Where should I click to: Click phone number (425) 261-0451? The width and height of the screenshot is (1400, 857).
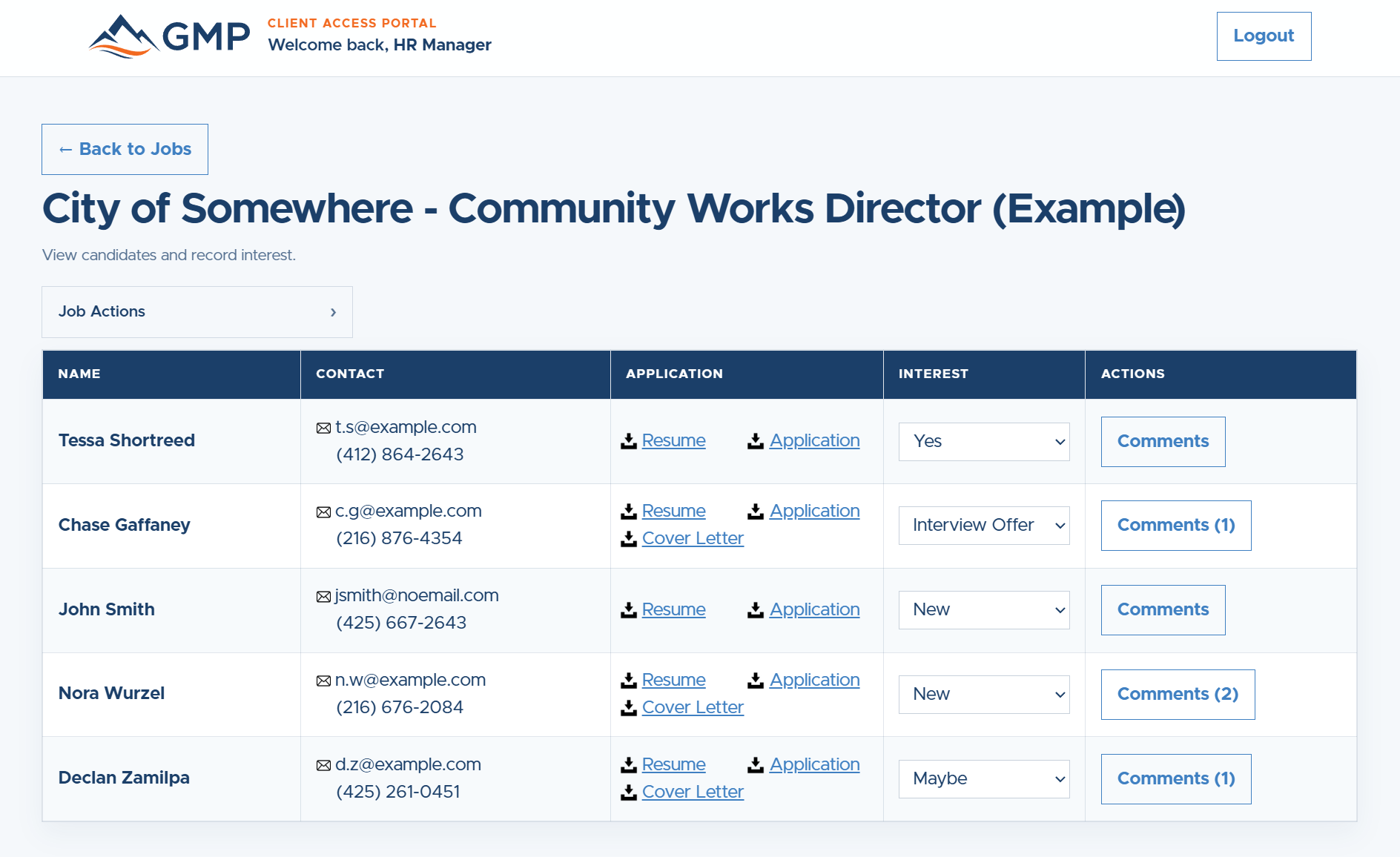coord(398,793)
